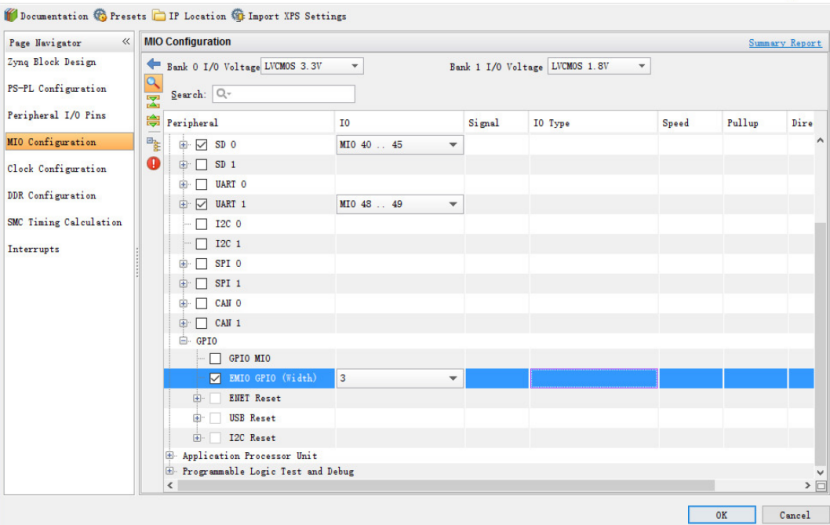Viewport: 830px width, 525px height.
Task: Go to Interrupts page
Action: (x=33, y=249)
